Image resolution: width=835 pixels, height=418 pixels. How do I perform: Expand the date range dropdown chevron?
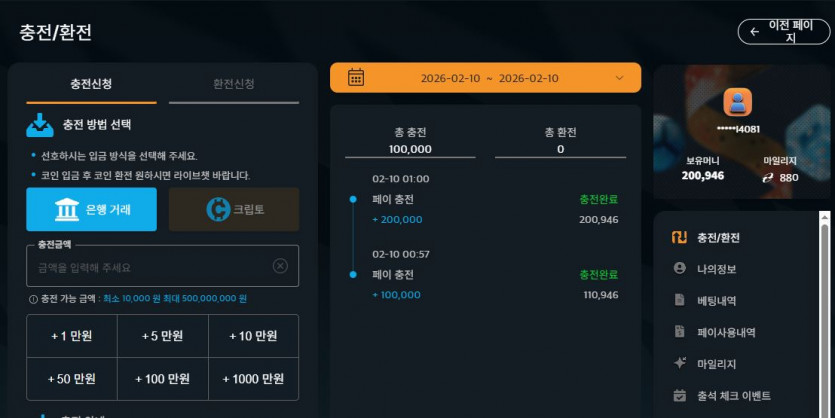(619, 78)
